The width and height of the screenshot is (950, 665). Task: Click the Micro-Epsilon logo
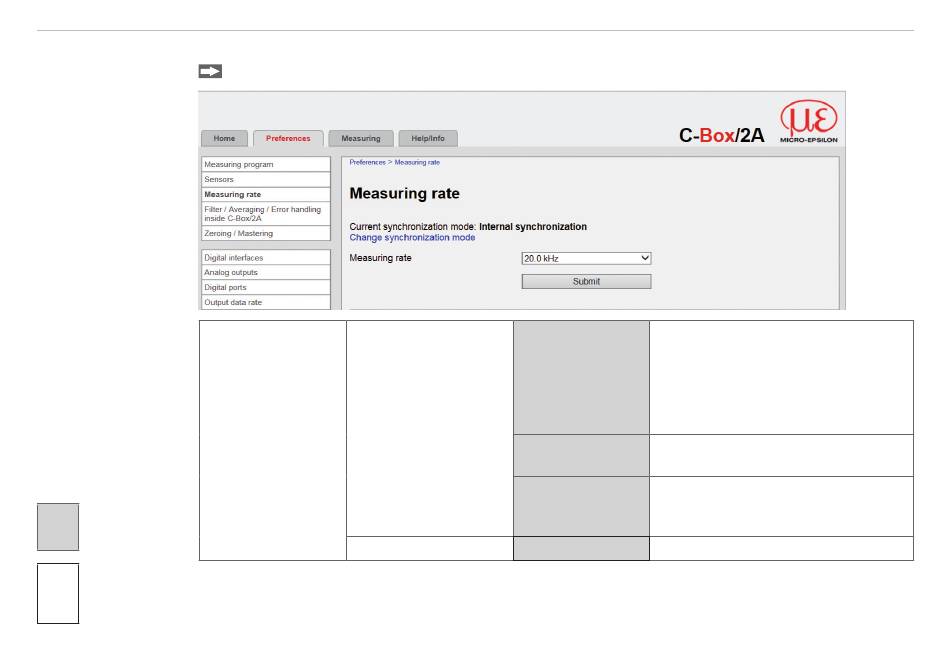pos(809,121)
